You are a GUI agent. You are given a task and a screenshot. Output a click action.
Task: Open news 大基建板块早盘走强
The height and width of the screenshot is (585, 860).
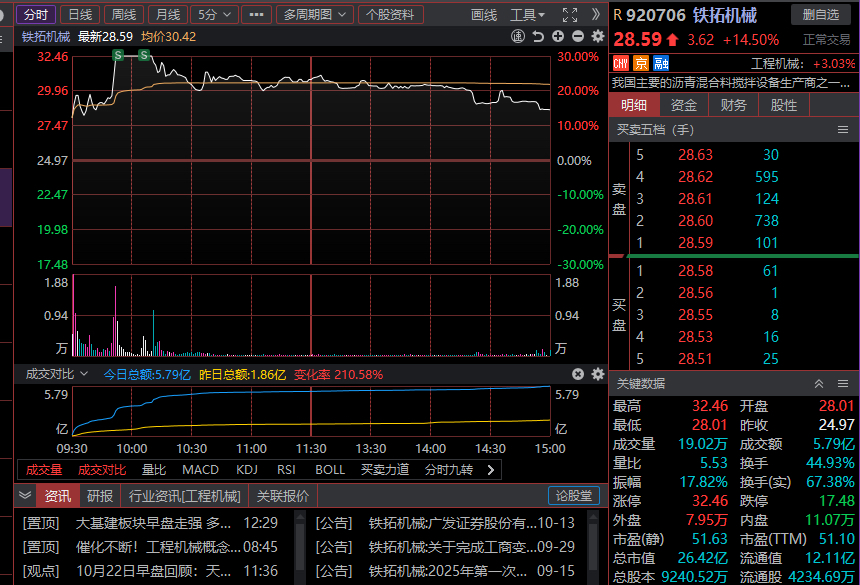[153, 522]
